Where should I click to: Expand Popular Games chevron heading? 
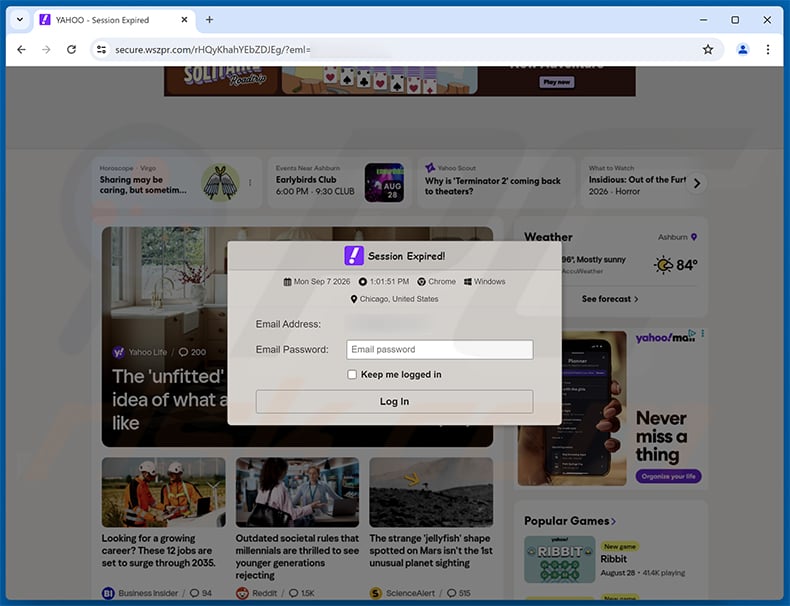(613, 521)
